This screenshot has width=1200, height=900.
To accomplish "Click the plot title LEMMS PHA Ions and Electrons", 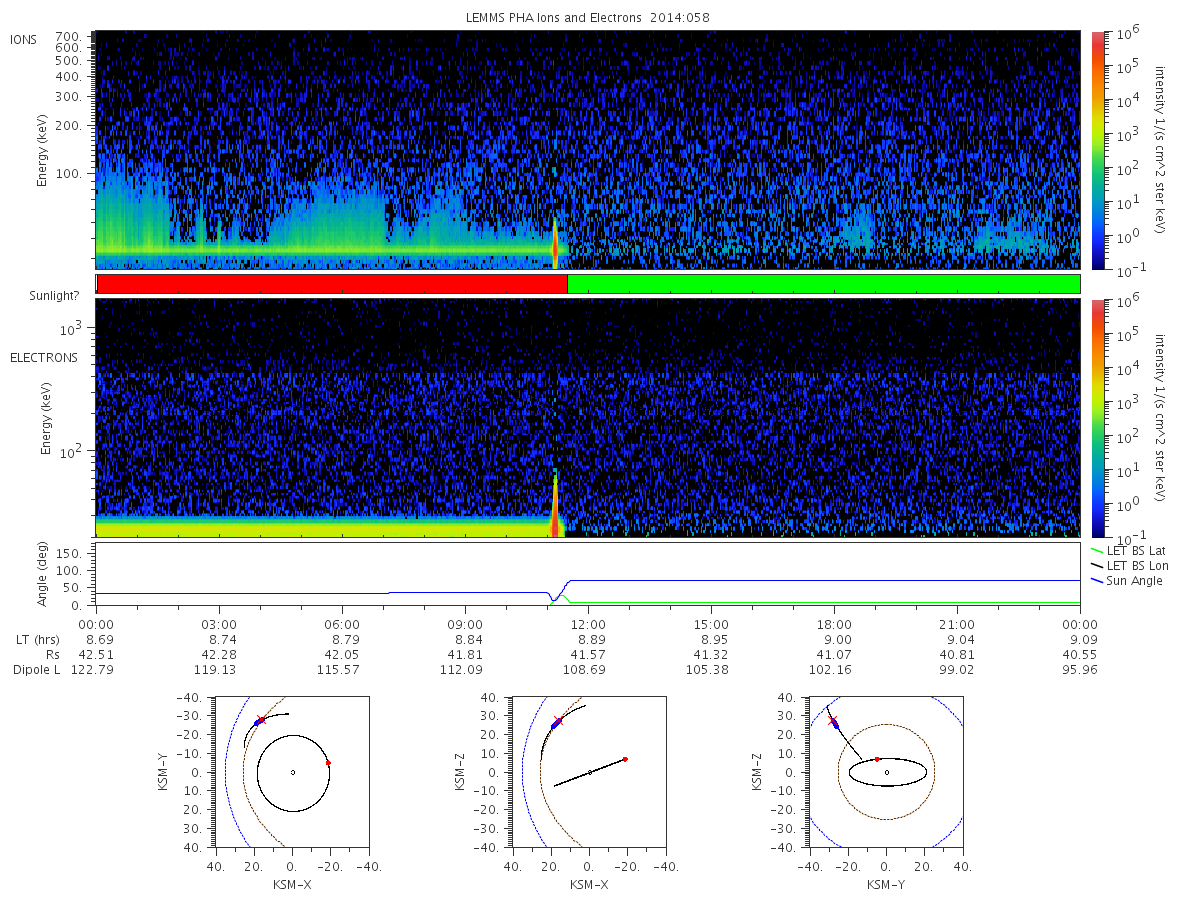I will [x=588, y=17].
